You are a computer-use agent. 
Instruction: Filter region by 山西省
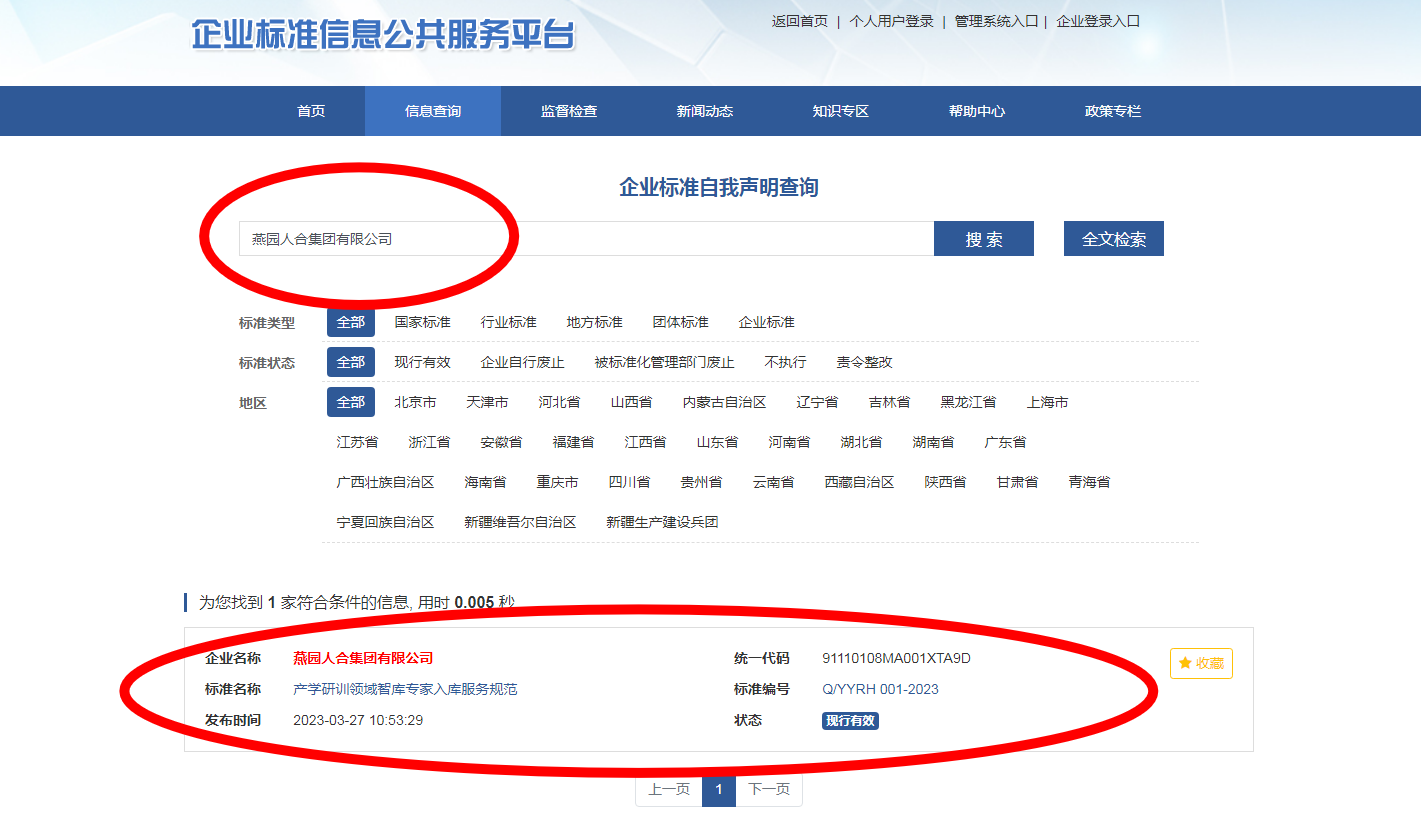tap(632, 402)
